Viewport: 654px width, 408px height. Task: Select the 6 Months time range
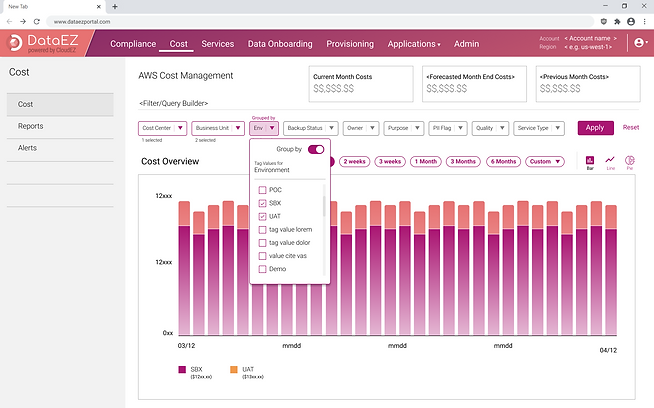[503, 161]
